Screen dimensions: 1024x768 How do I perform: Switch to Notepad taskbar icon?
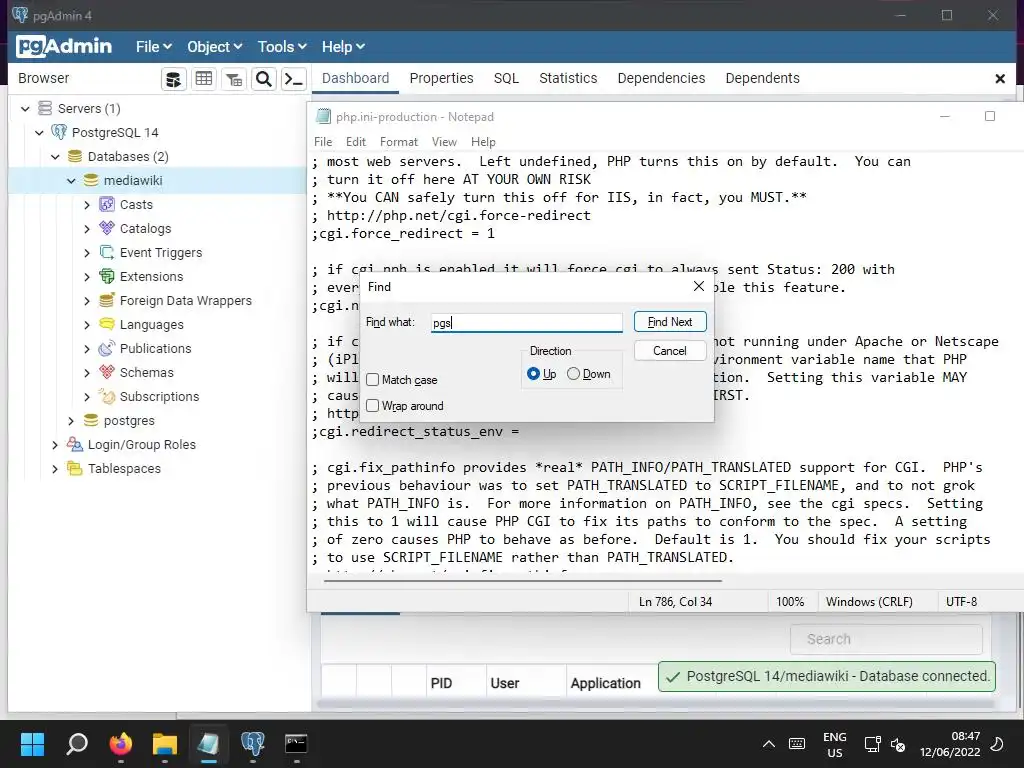click(208, 743)
